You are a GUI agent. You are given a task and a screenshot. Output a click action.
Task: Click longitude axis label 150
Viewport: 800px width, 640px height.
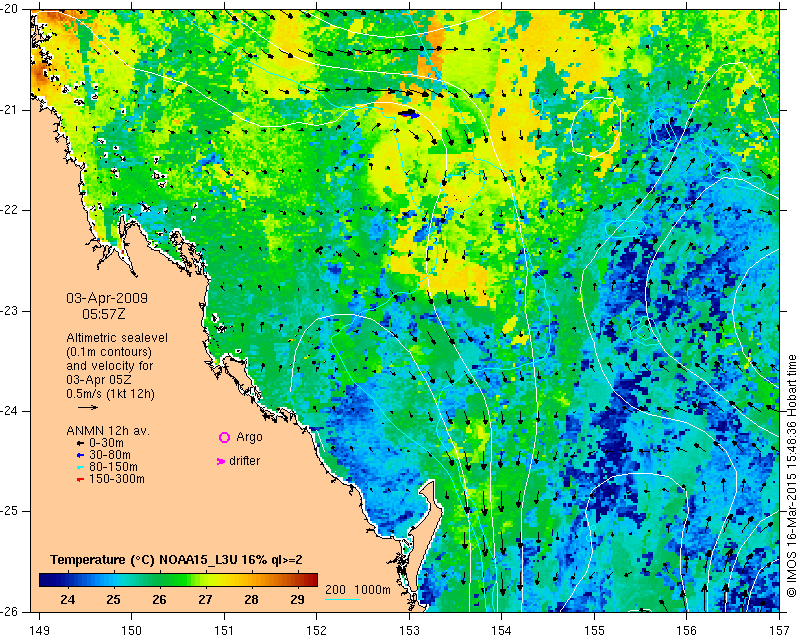[x=132, y=631]
